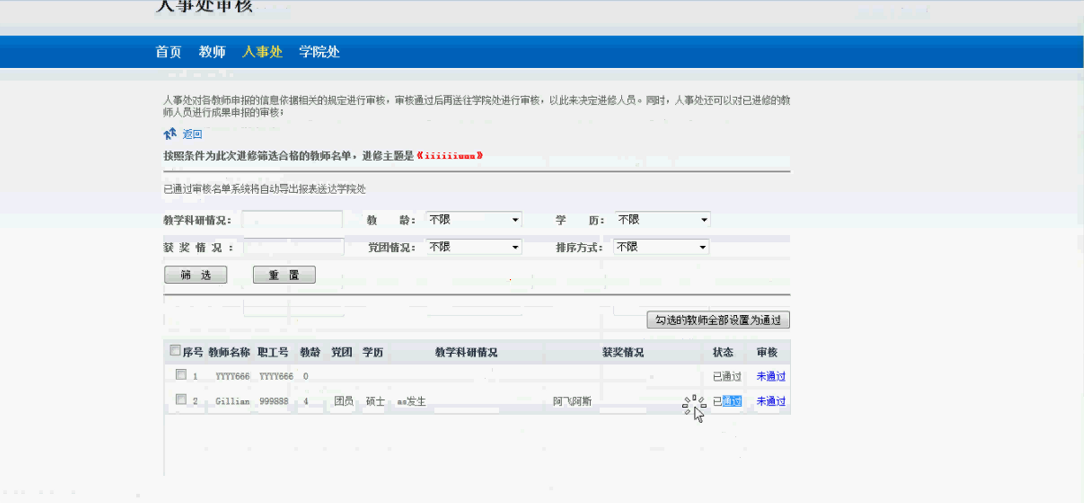Click the 硕士 education cell
Image resolution: width=1084 pixels, height=503 pixels.
(375, 401)
